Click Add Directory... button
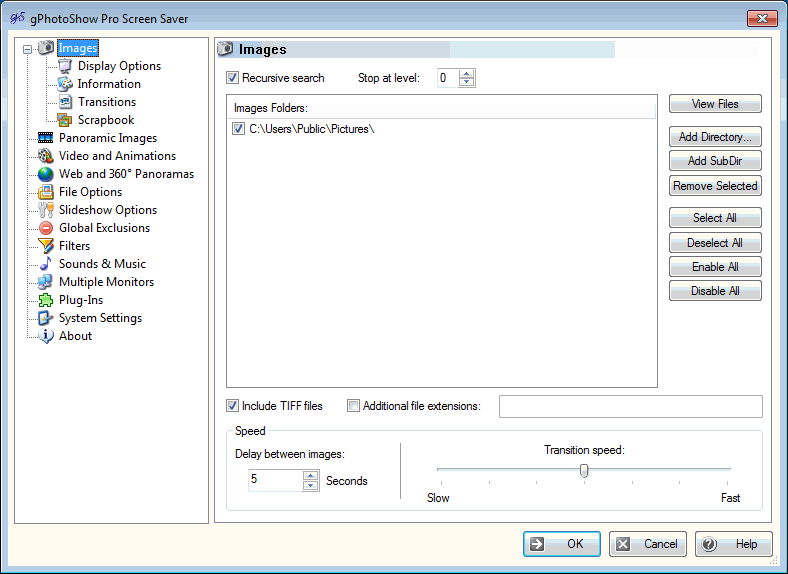Viewport: 788px width, 574px height. pos(715,137)
